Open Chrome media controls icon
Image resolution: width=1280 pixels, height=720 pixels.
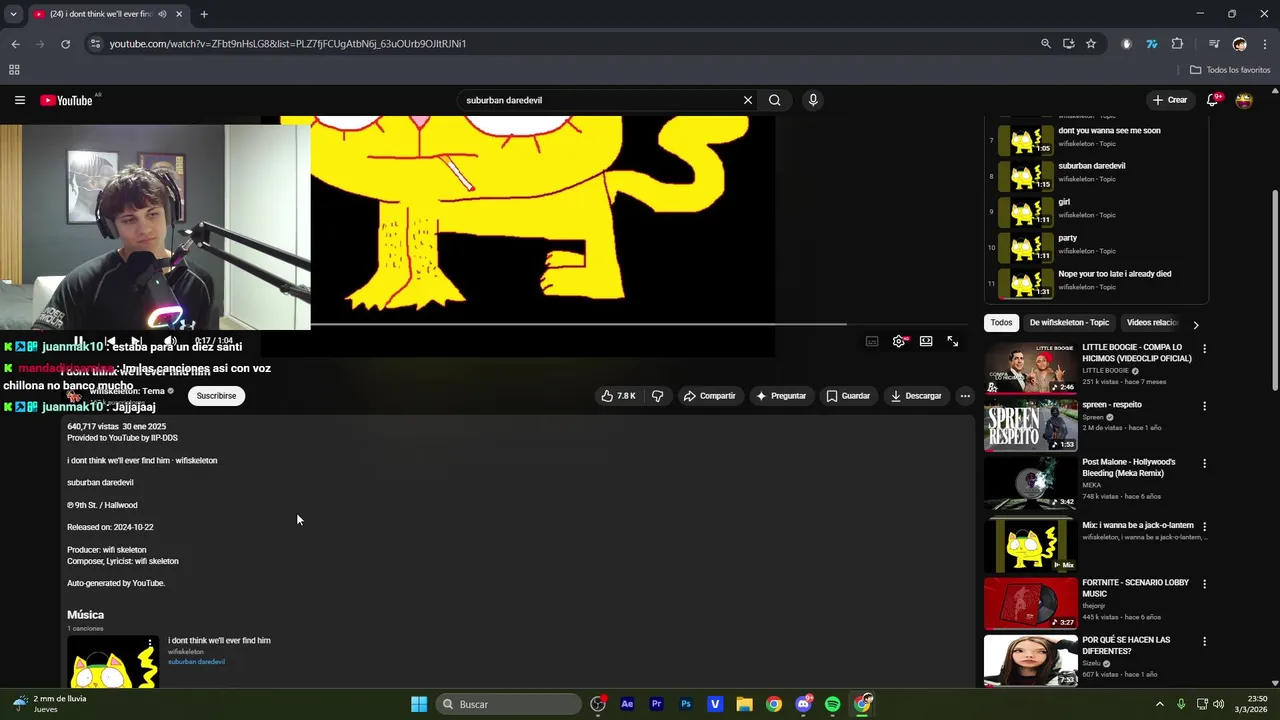1214,44
